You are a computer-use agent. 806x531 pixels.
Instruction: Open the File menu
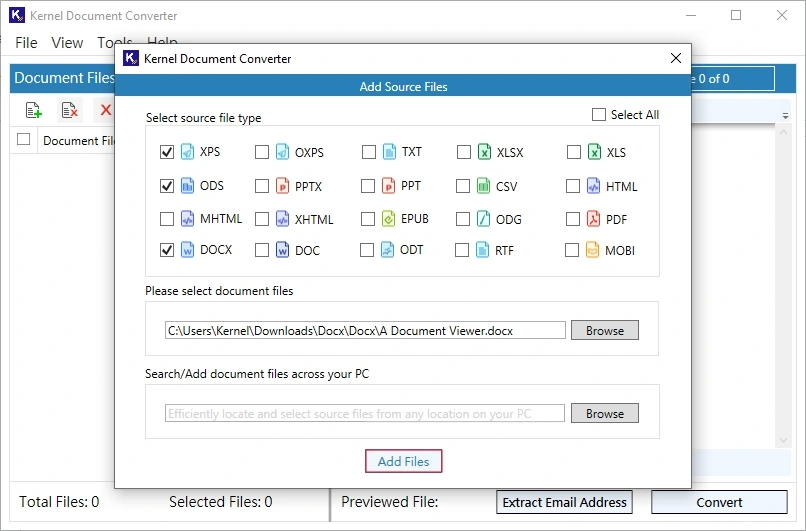[26, 43]
